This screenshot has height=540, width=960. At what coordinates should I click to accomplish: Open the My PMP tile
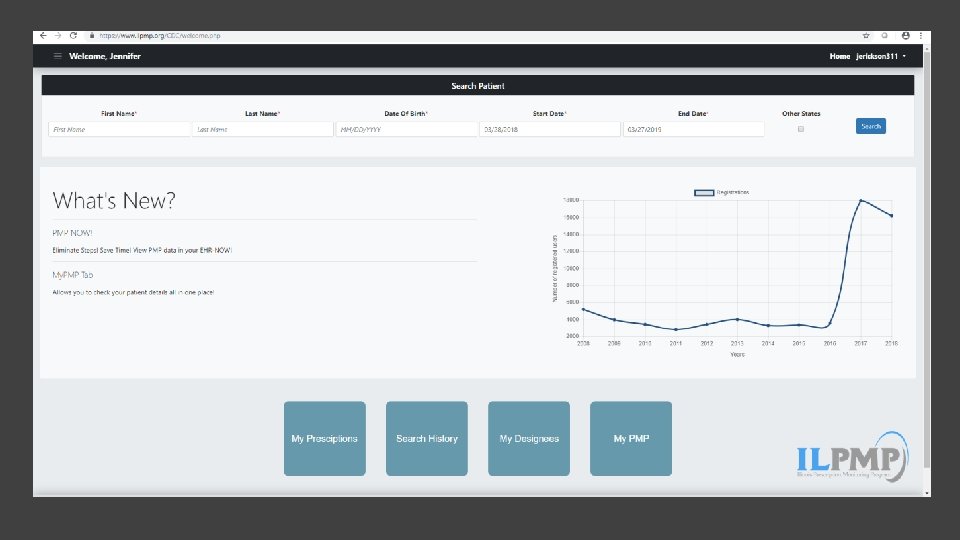(631, 438)
